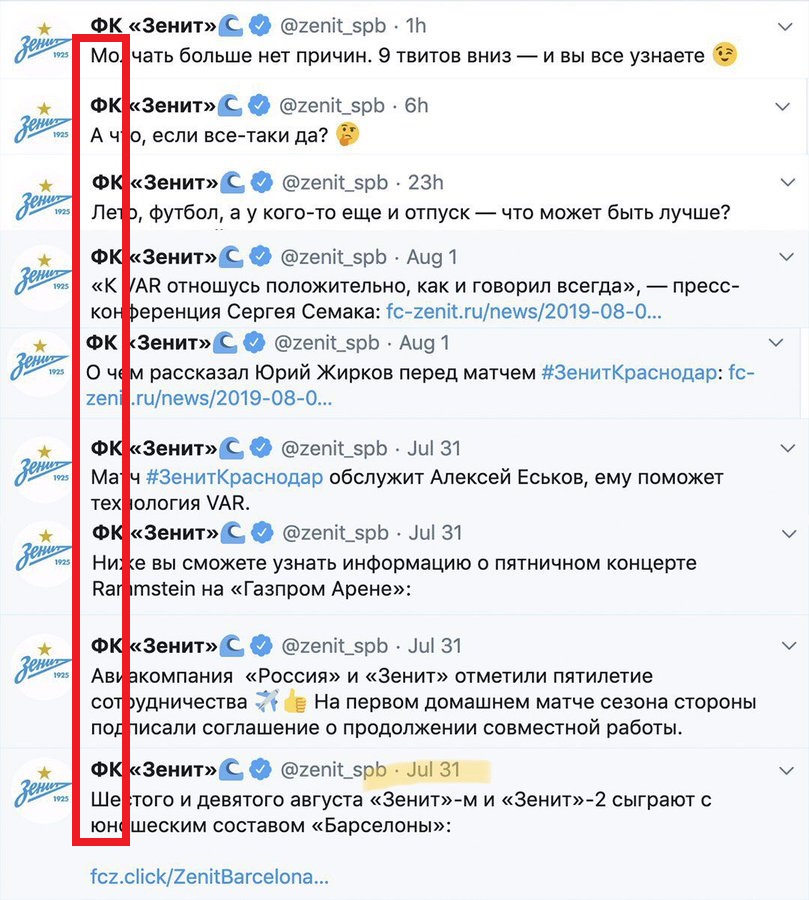Open the fcz.click/ZenitBarcelona link
This screenshot has width=809, height=900.
(x=210, y=876)
